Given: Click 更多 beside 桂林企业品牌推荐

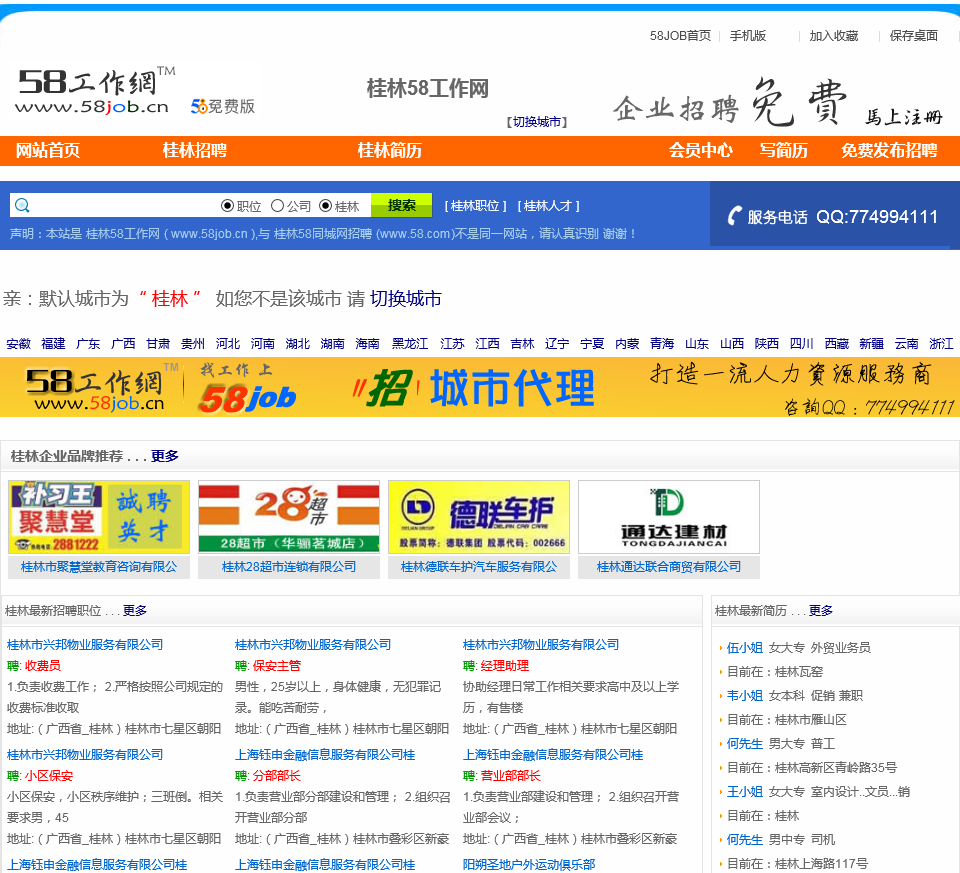Looking at the screenshot, I should tap(165, 456).
